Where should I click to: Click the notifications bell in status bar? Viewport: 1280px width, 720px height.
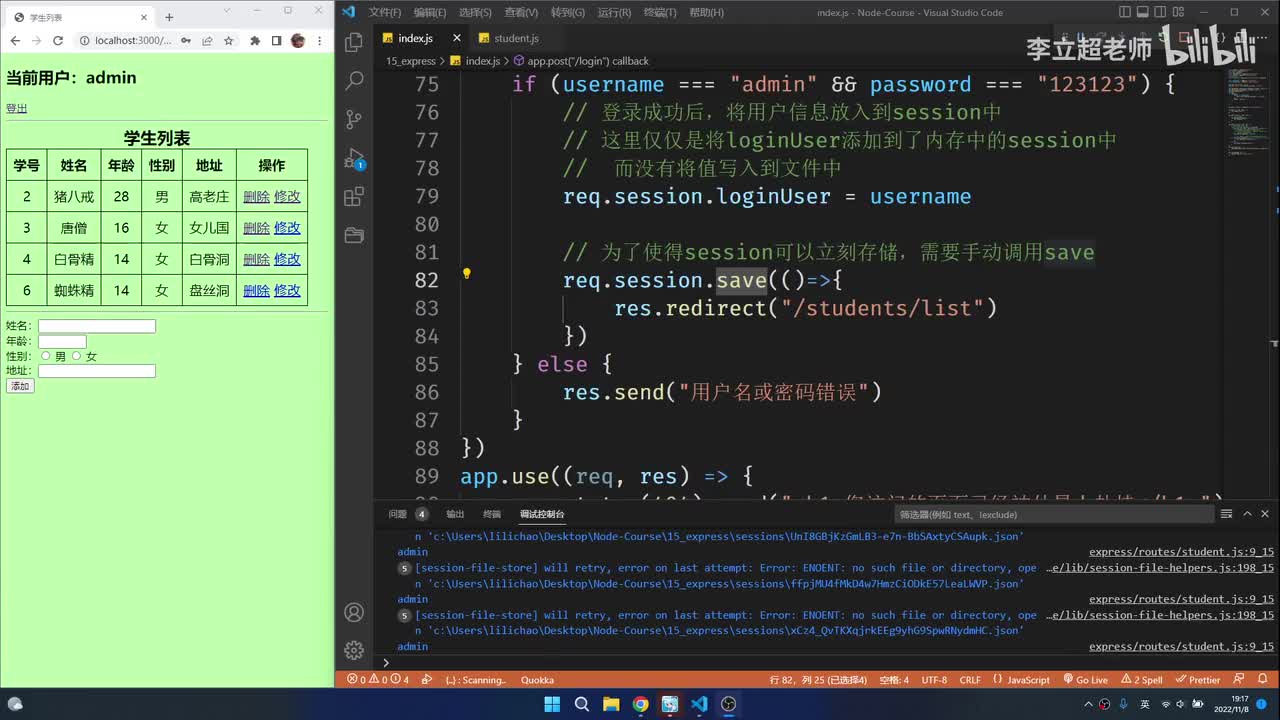click(1262, 679)
